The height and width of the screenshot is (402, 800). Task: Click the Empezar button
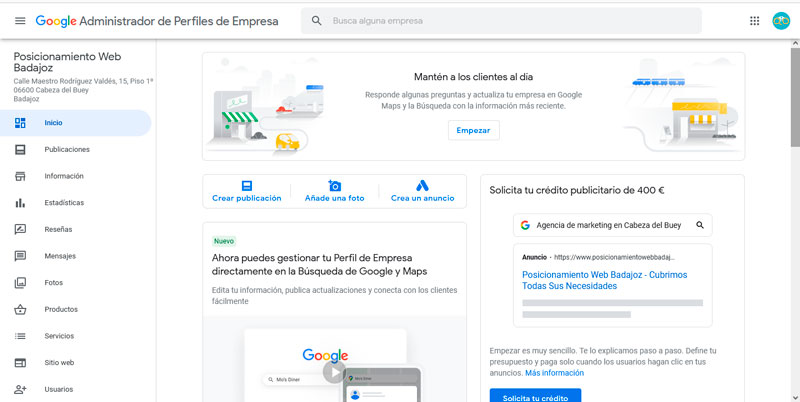pyautogui.click(x=473, y=130)
